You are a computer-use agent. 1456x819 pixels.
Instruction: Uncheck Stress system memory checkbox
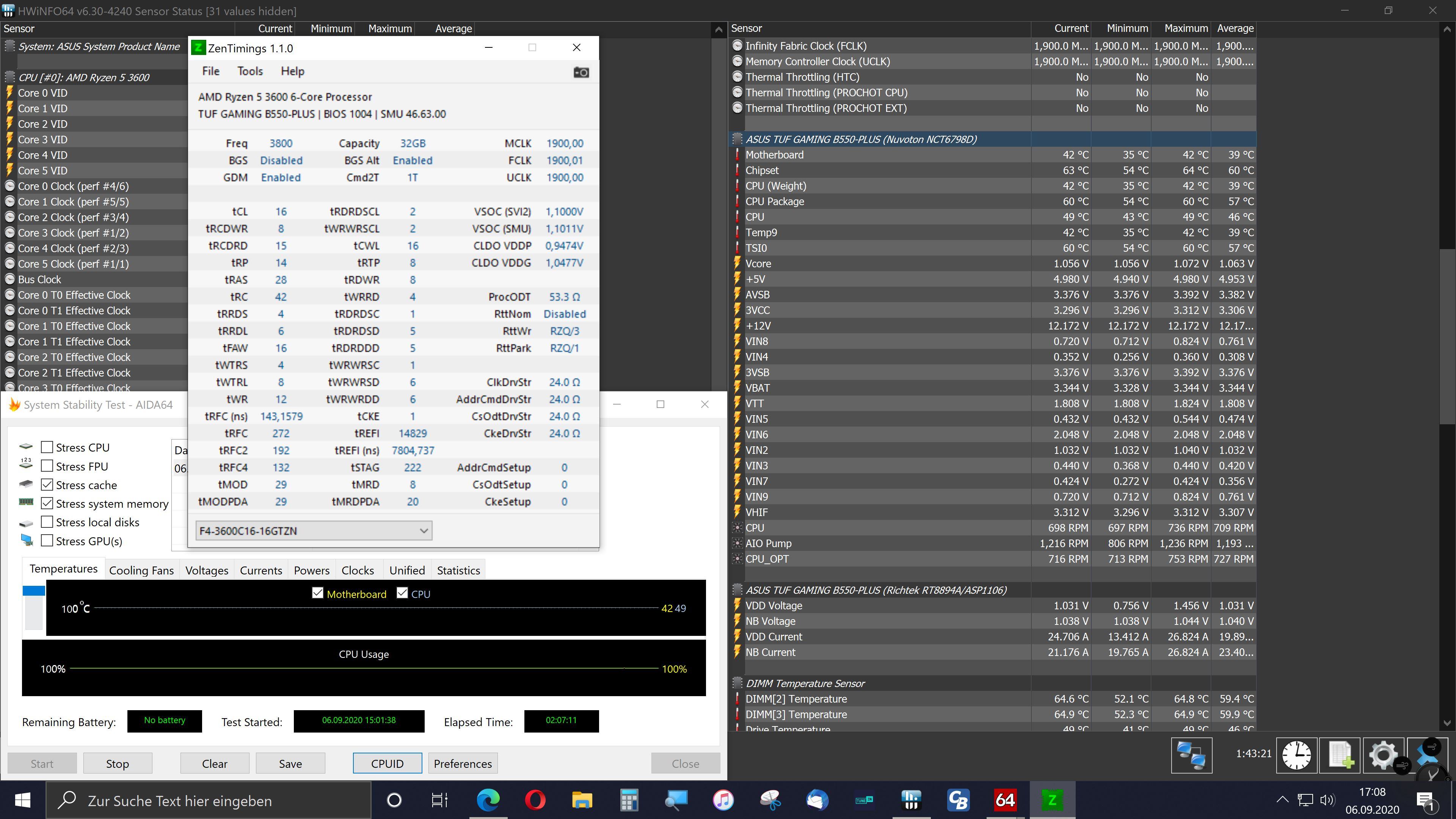47,503
